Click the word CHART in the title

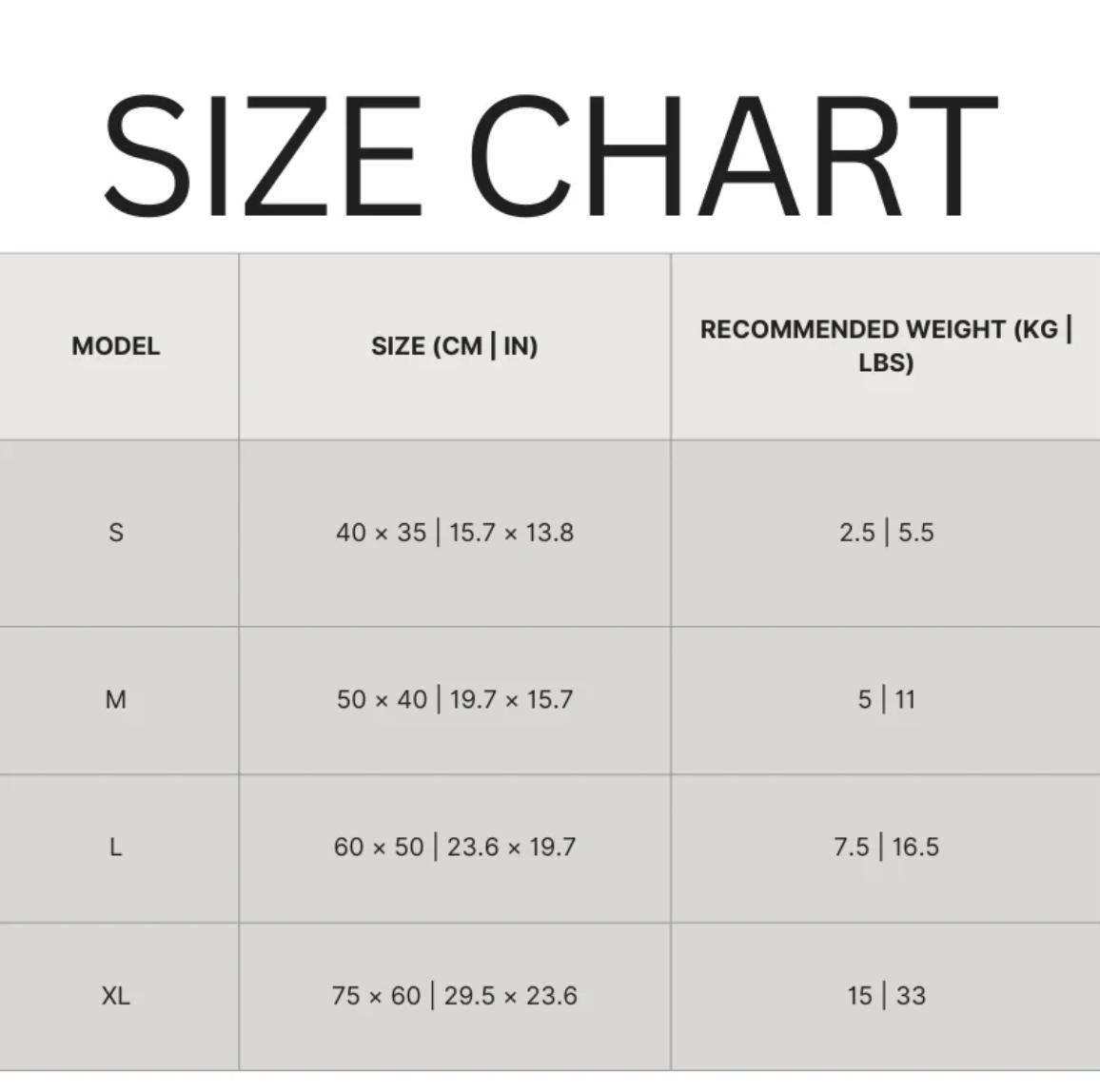pos(733,156)
